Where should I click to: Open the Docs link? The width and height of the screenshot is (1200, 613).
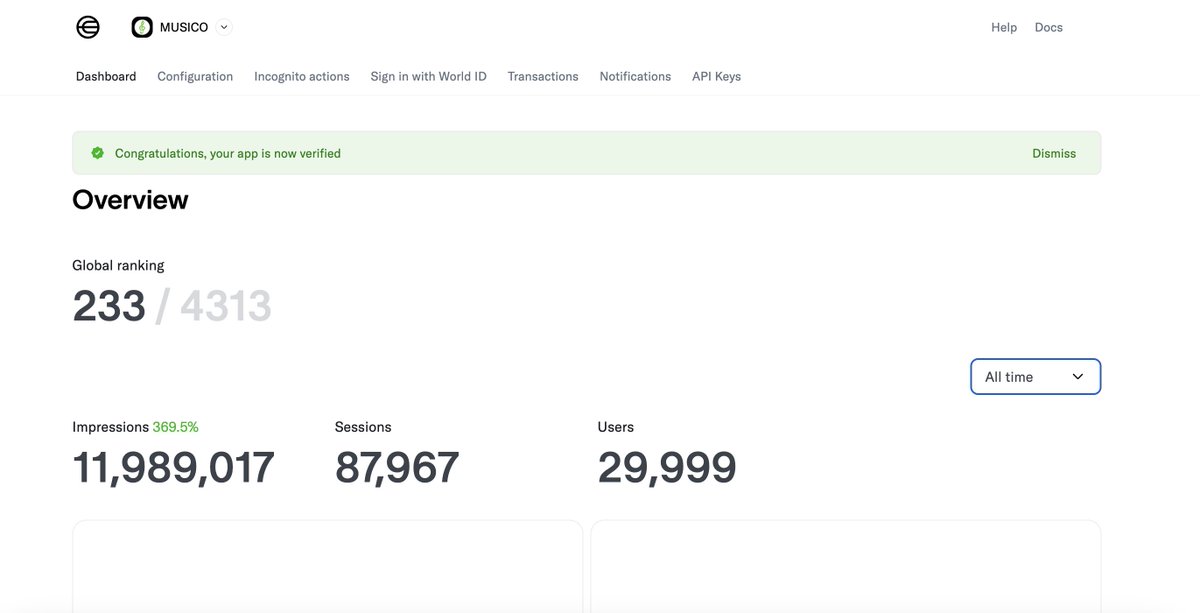1048,28
